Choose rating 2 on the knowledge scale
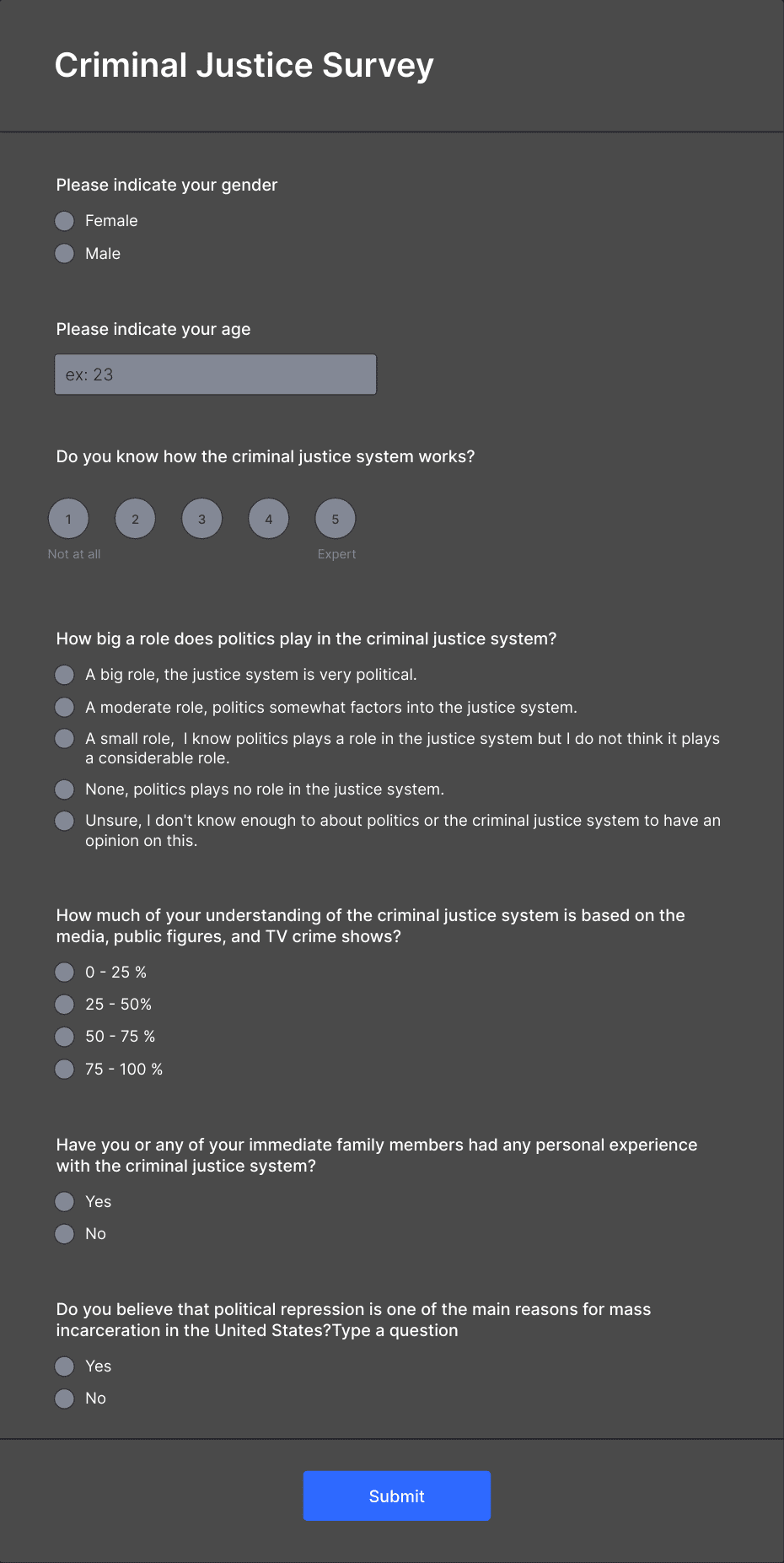The width and height of the screenshot is (784, 1563). 135,518
